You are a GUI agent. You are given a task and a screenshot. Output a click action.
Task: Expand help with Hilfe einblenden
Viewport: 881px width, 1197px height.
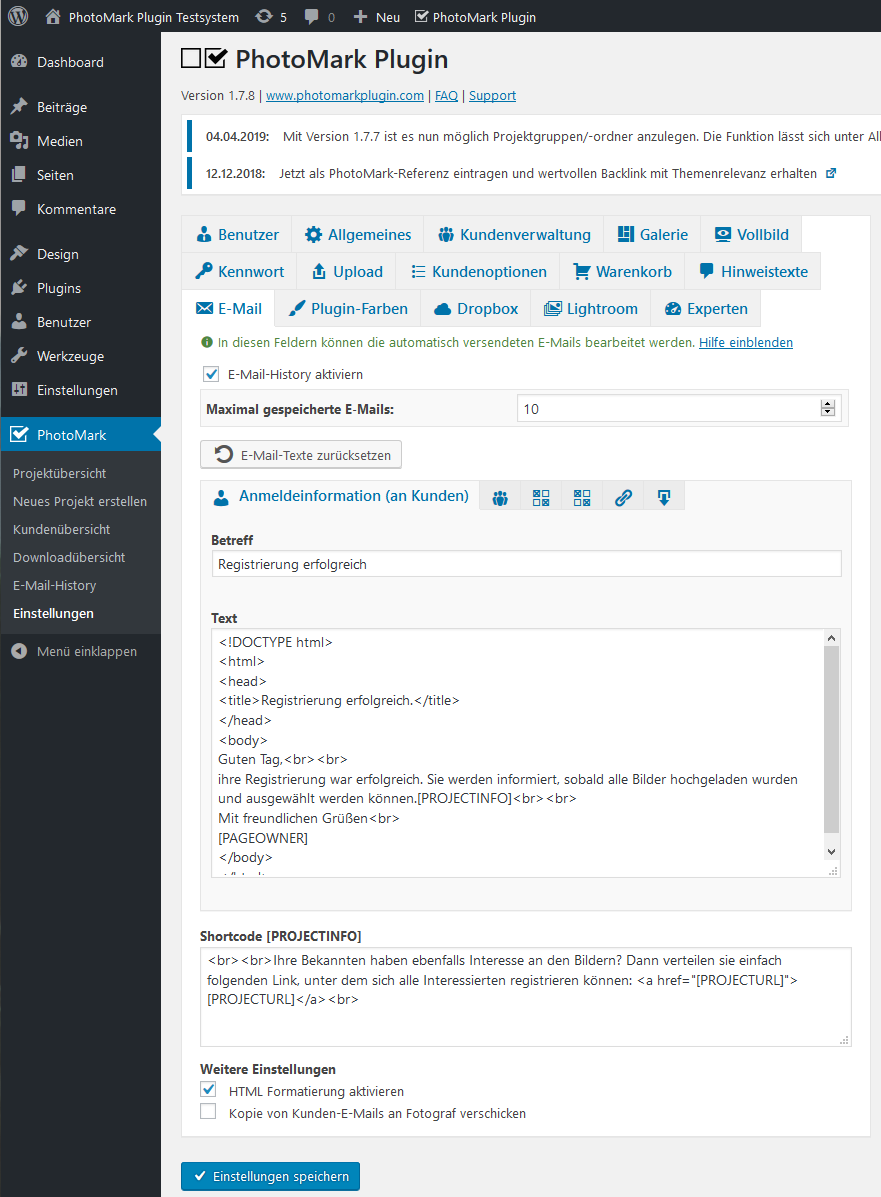[745, 342]
